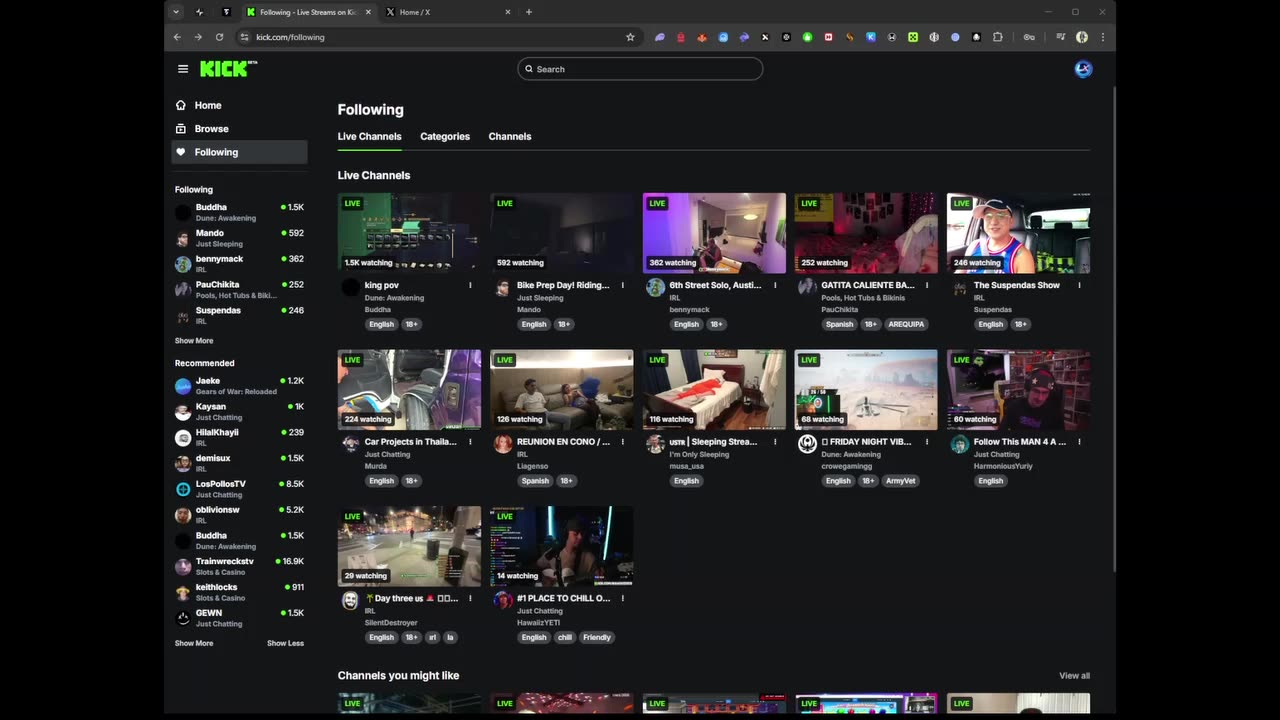Go back to the previous page

point(177,37)
